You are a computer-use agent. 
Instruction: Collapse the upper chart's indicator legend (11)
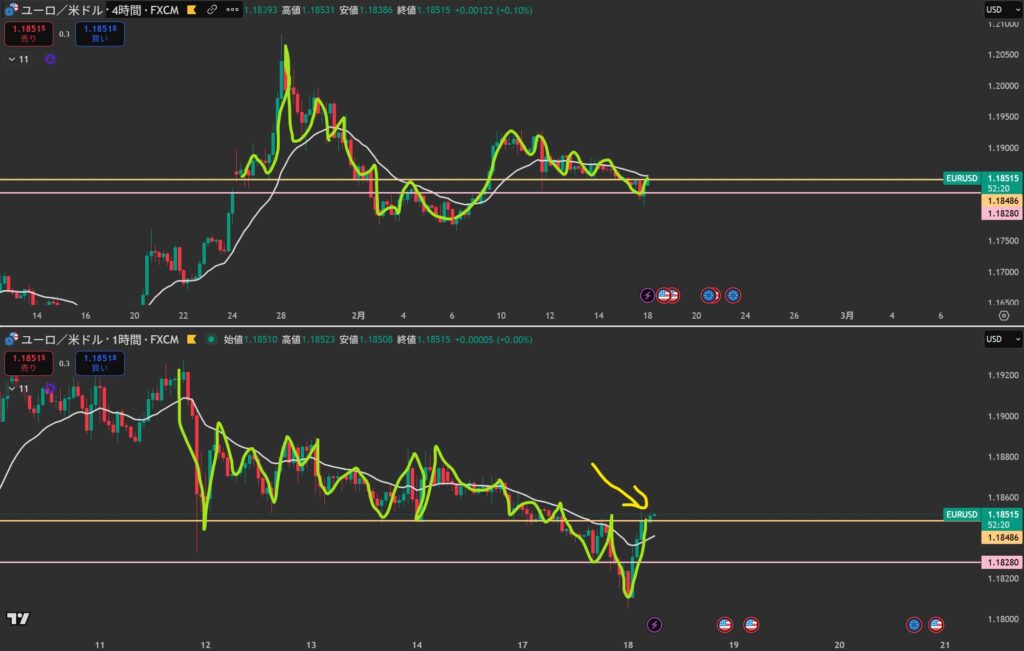(x=19, y=60)
